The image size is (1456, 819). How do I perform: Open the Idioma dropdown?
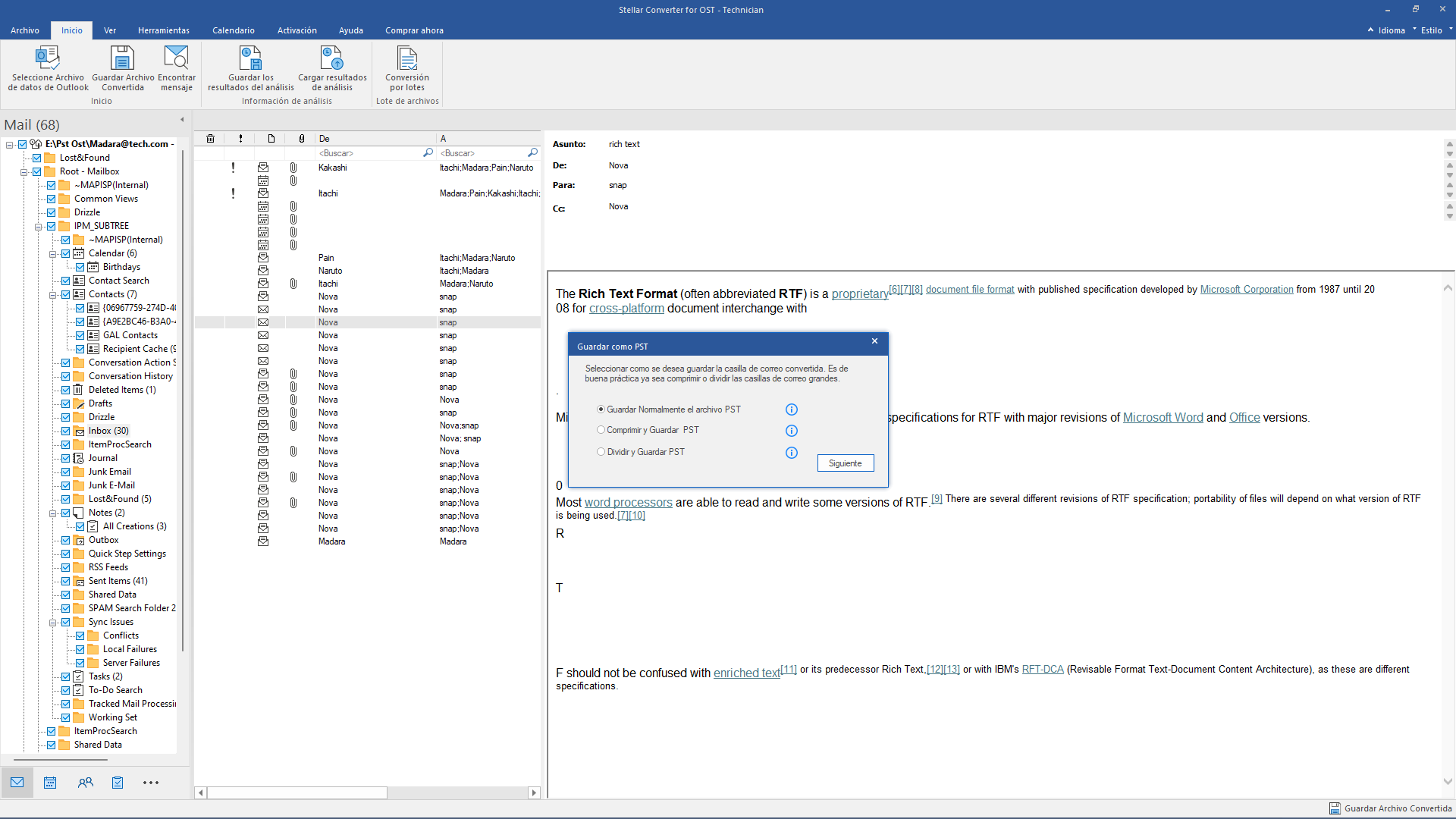pyautogui.click(x=1392, y=30)
